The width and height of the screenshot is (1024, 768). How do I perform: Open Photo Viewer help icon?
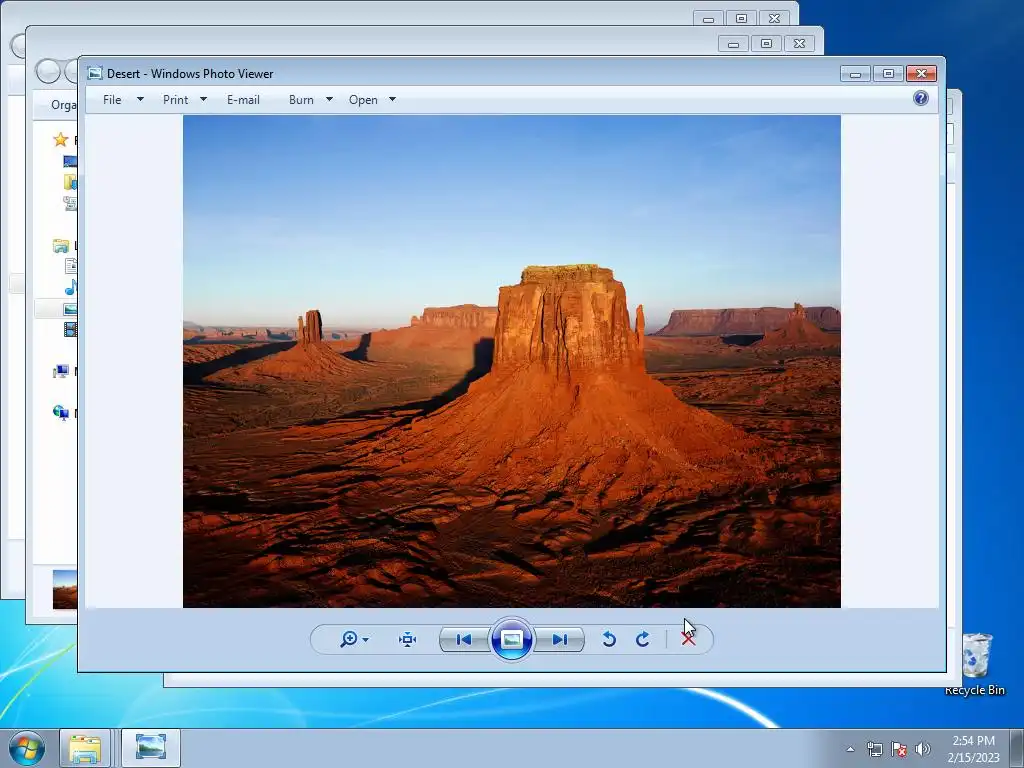coord(921,99)
